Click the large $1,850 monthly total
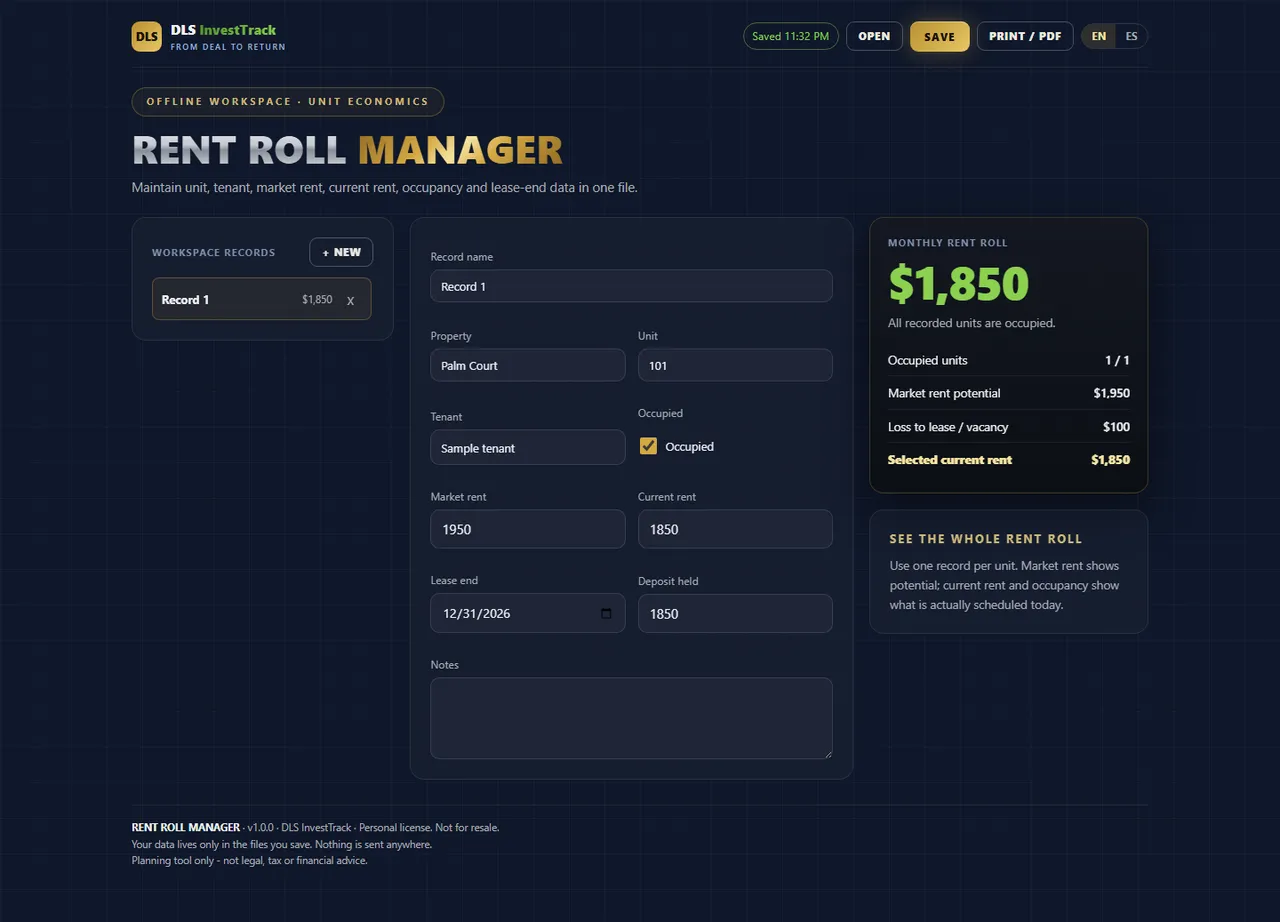This screenshot has height=922, width=1280. click(x=958, y=284)
